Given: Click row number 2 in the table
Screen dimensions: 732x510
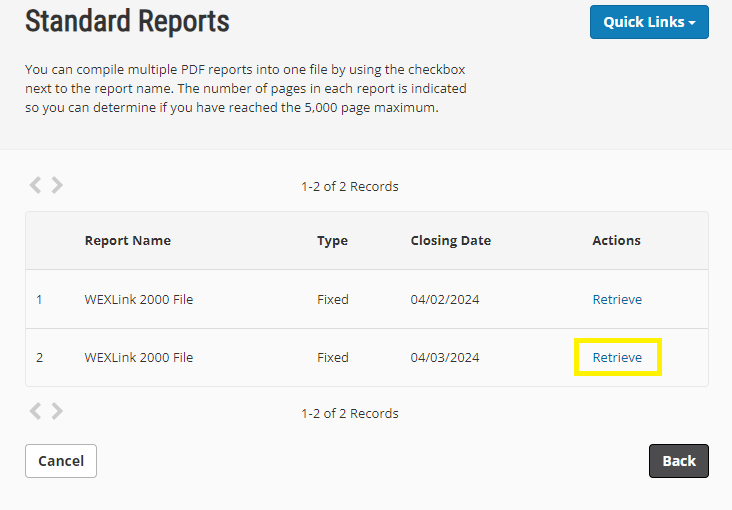Looking at the screenshot, I should pos(39,357).
